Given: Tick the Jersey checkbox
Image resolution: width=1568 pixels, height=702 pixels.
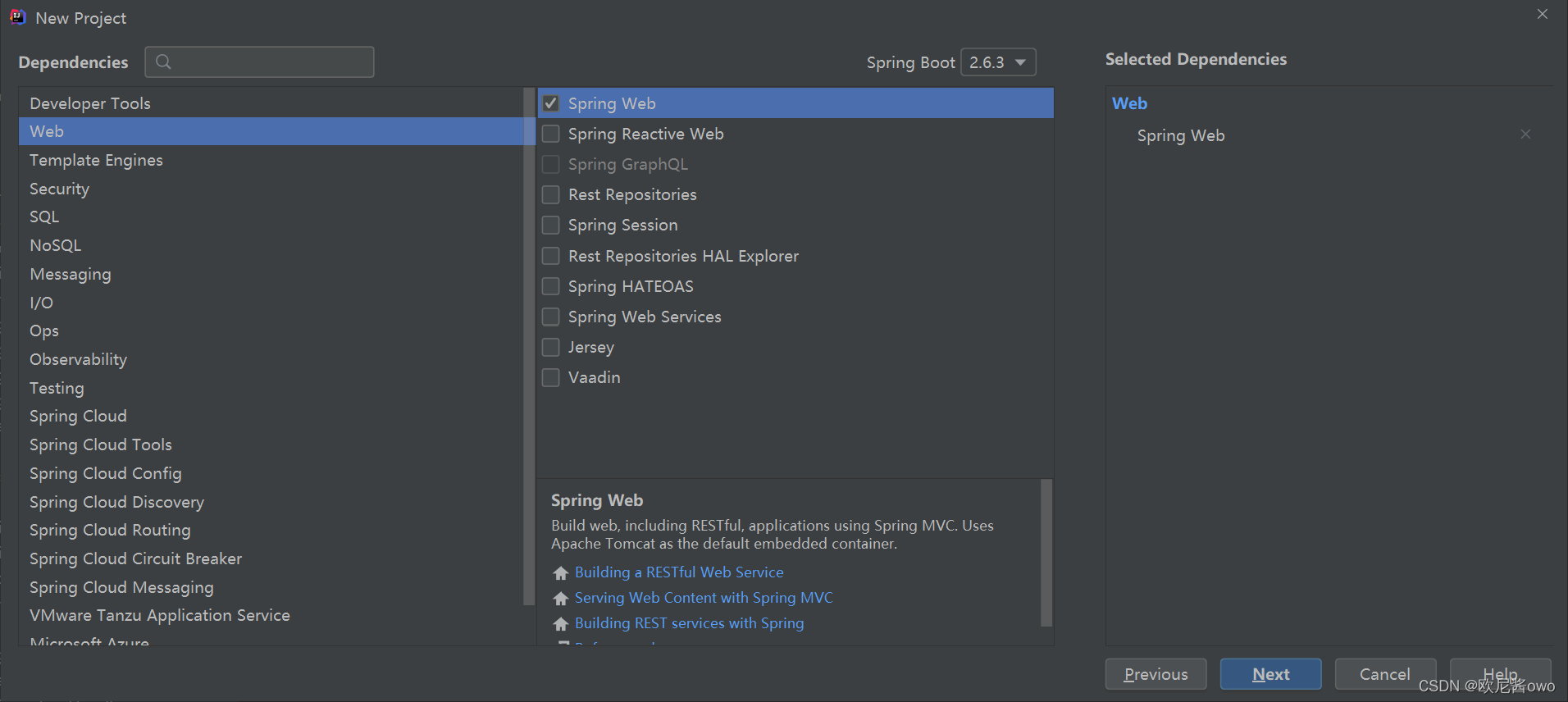Looking at the screenshot, I should 551,347.
